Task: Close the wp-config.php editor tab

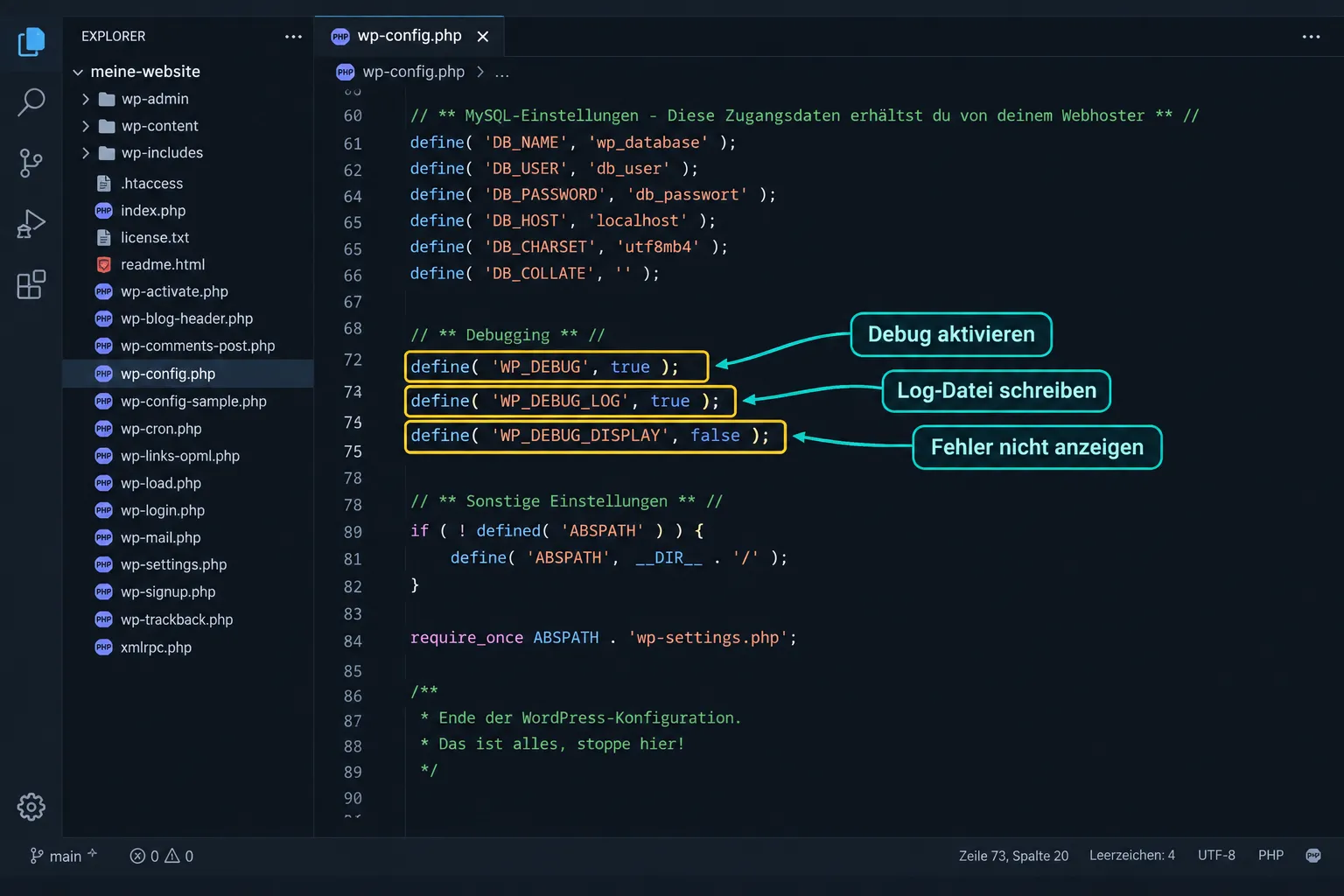Action: point(483,37)
